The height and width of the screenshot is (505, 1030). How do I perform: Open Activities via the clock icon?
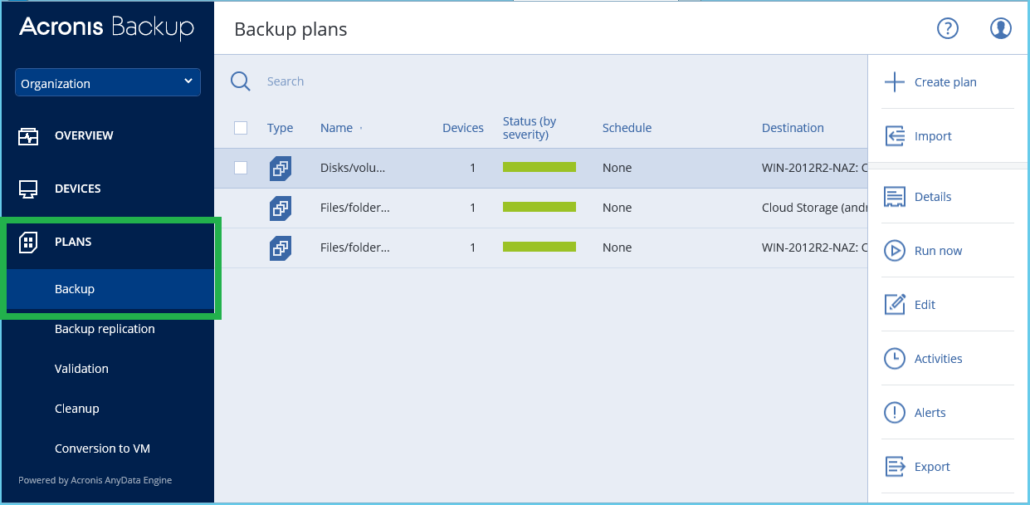(894, 358)
